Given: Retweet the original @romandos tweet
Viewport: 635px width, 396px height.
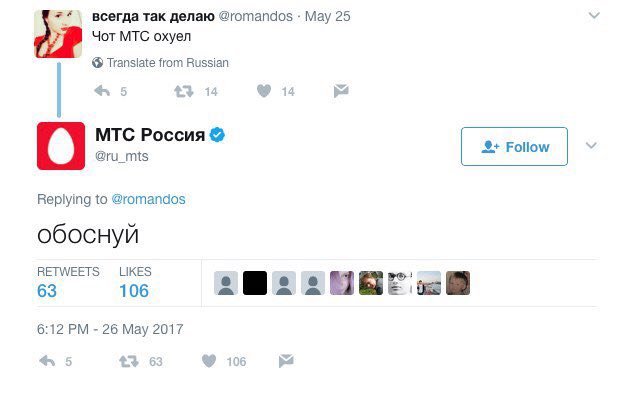Looking at the screenshot, I should click(183, 91).
